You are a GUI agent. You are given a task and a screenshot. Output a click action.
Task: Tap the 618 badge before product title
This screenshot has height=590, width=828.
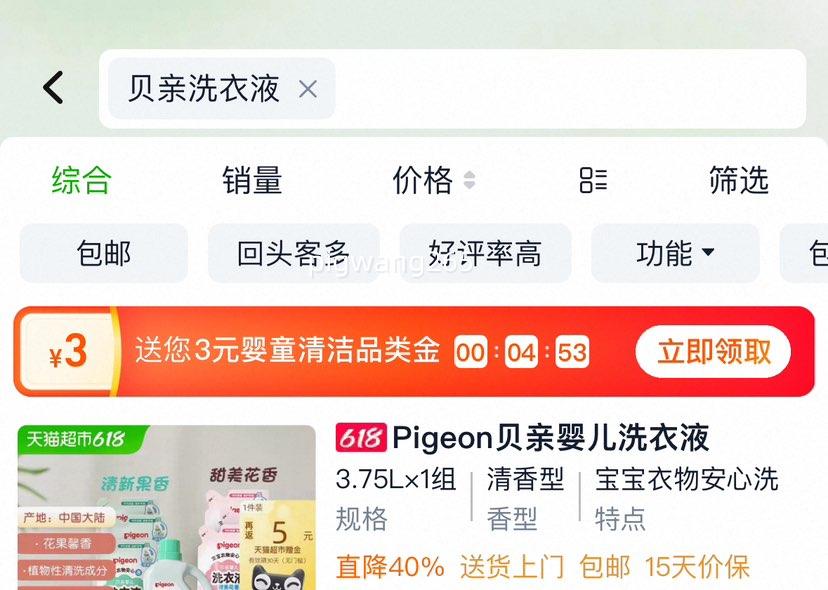[x=361, y=438]
